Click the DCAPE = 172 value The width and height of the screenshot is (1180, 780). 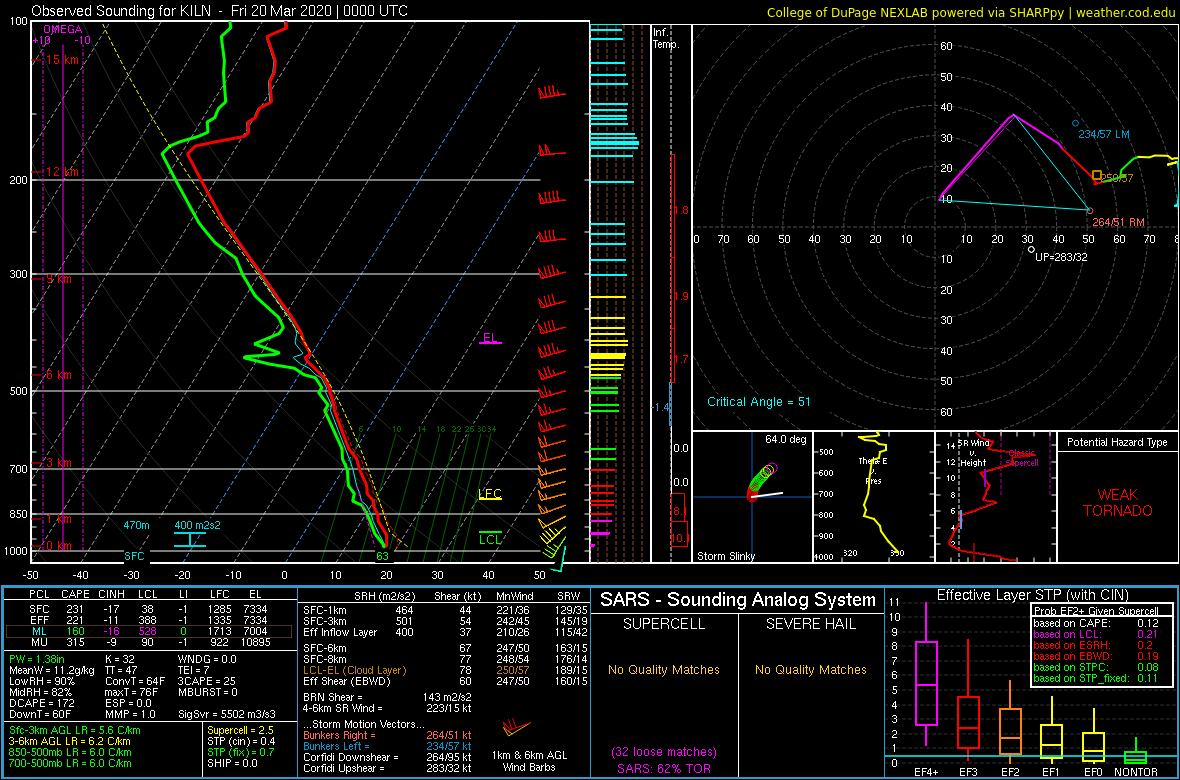pyautogui.click(x=41, y=702)
